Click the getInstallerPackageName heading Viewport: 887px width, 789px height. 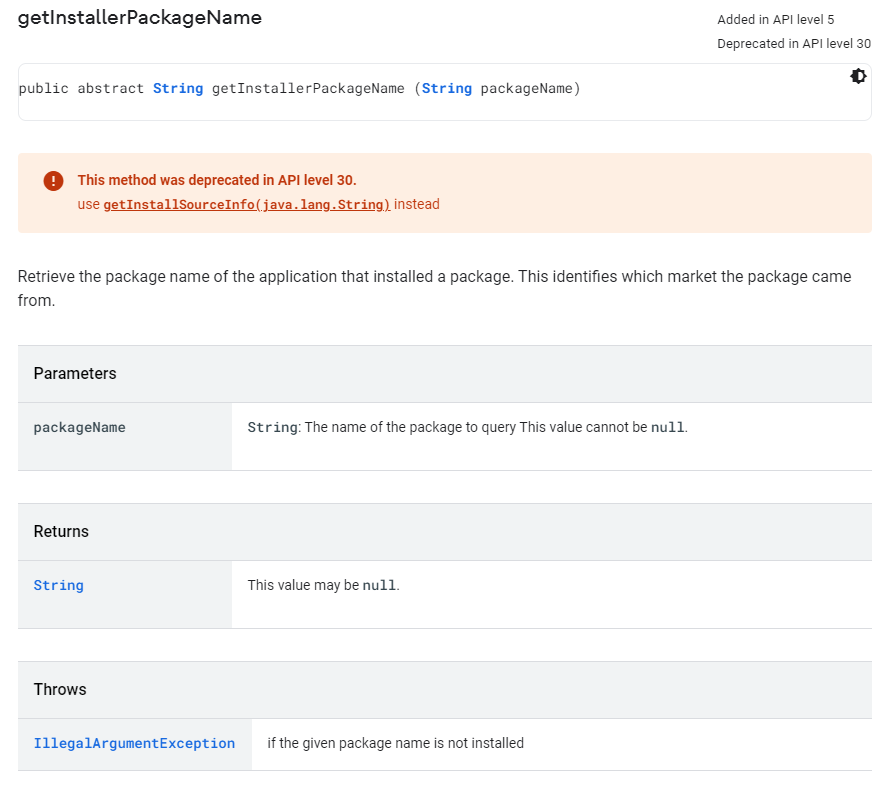click(140, 18)
